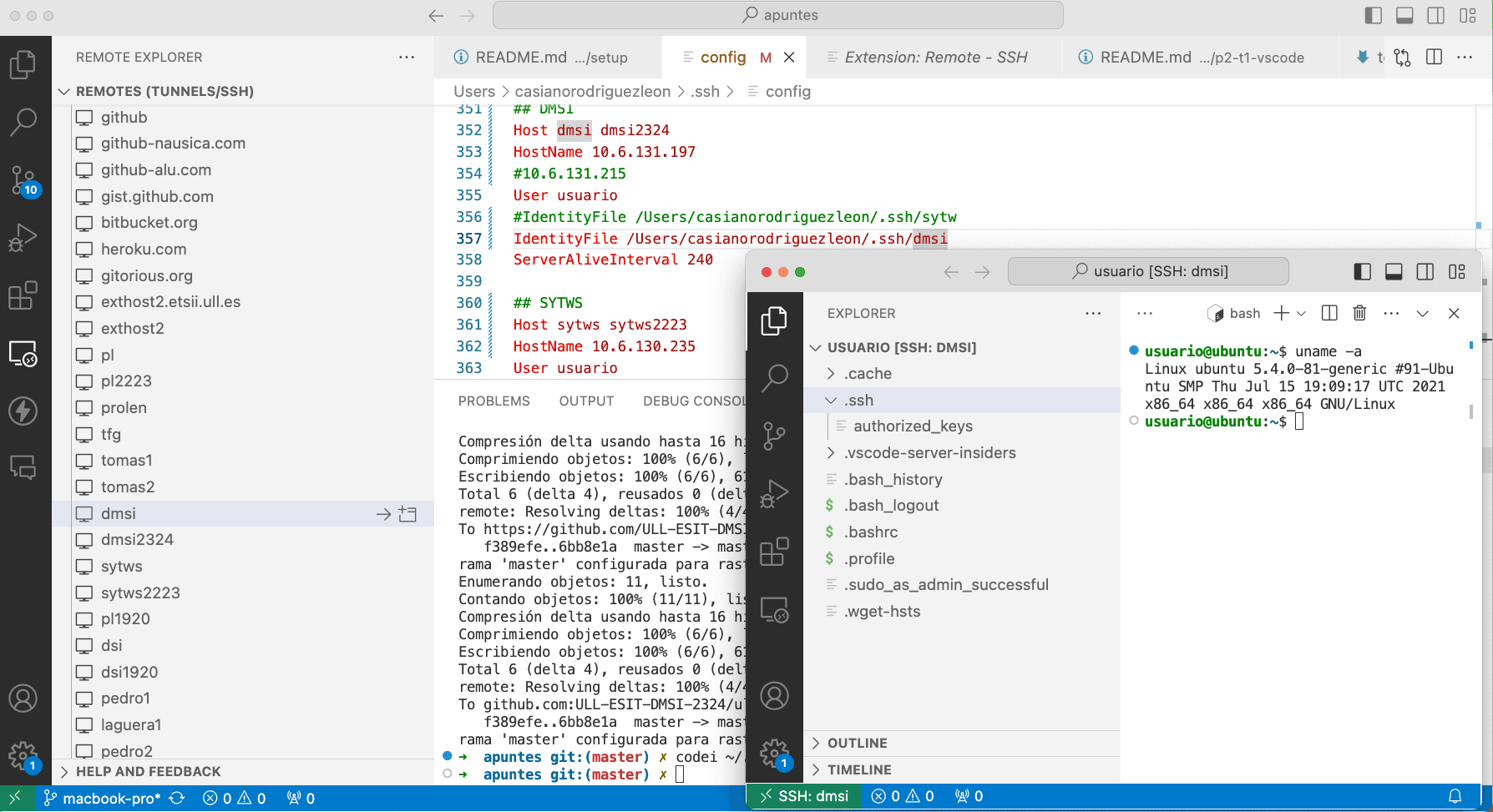Connect to dmsi in new window
The height and width of the screenshot is (812, 1493).
coord(407,514)
